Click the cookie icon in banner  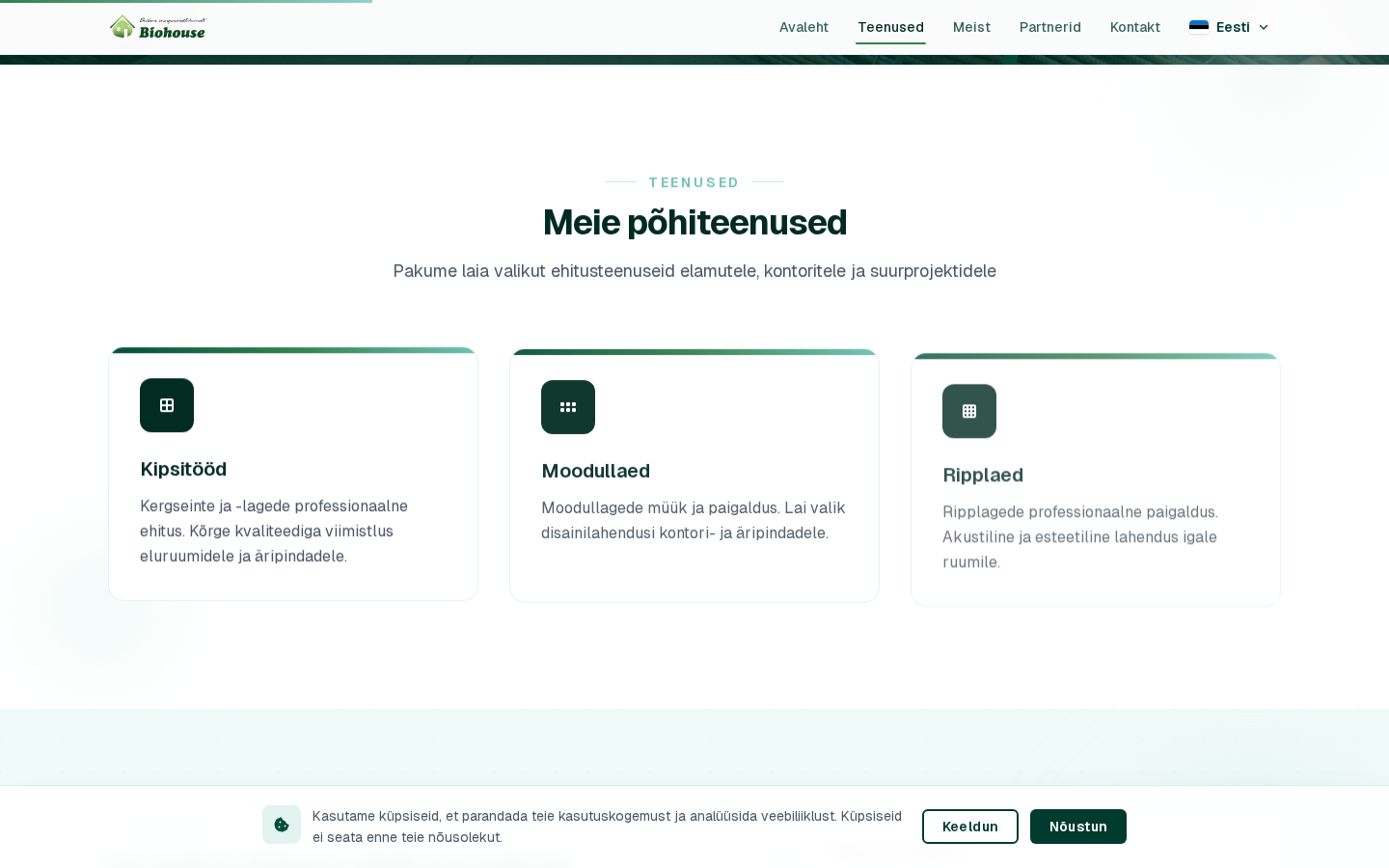click(x=282, y=825)
